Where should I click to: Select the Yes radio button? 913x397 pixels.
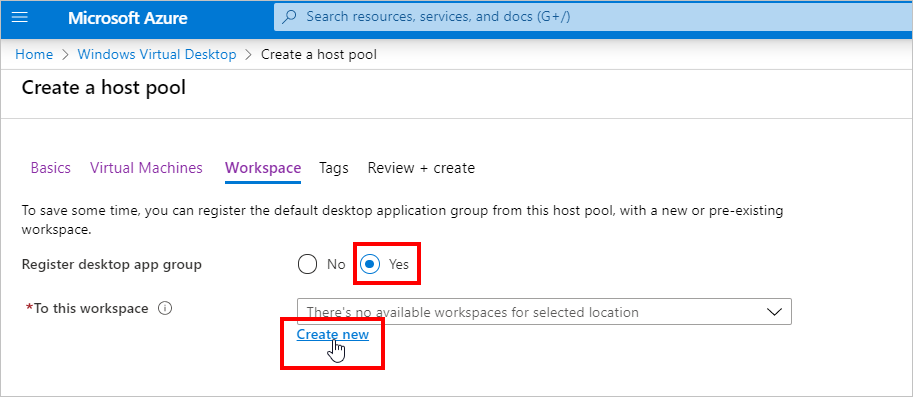pyautogui.click(x=370, y=264)
